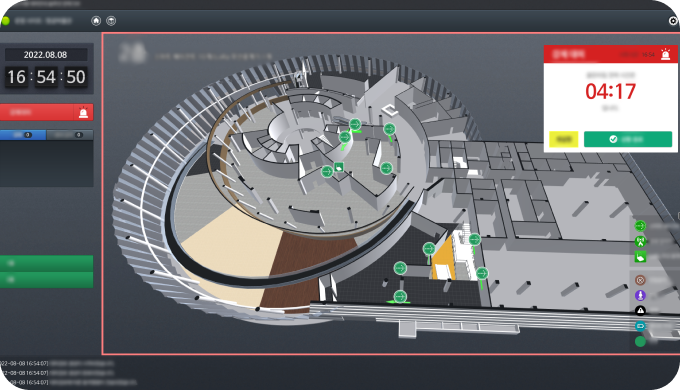Select the teal battery legend icon
The image size is (680, 390).
point(640,326)
